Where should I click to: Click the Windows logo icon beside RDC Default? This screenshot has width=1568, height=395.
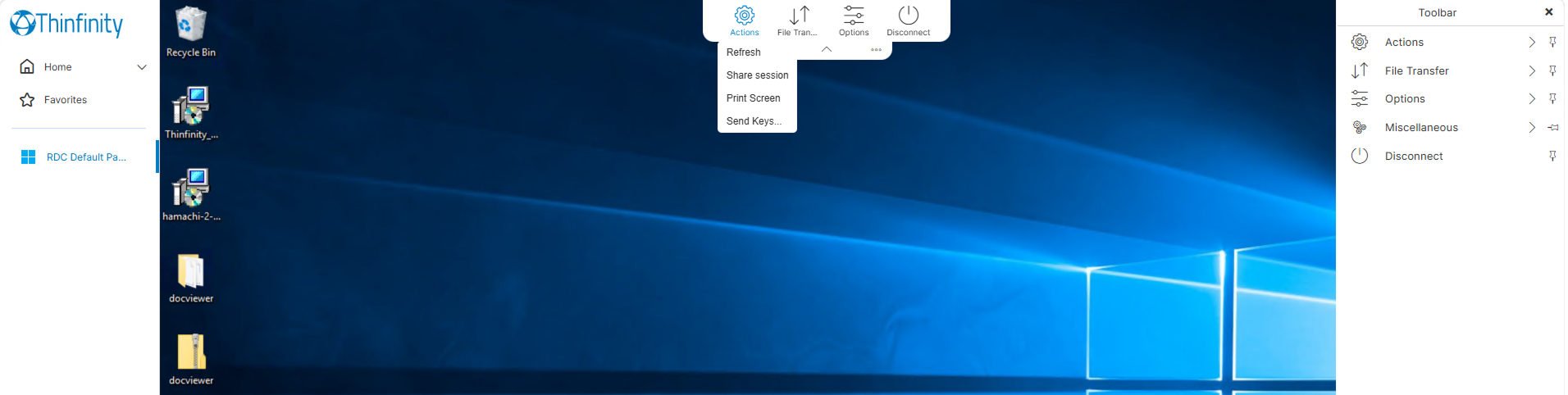pyautogui.click(x=28, y=157)
